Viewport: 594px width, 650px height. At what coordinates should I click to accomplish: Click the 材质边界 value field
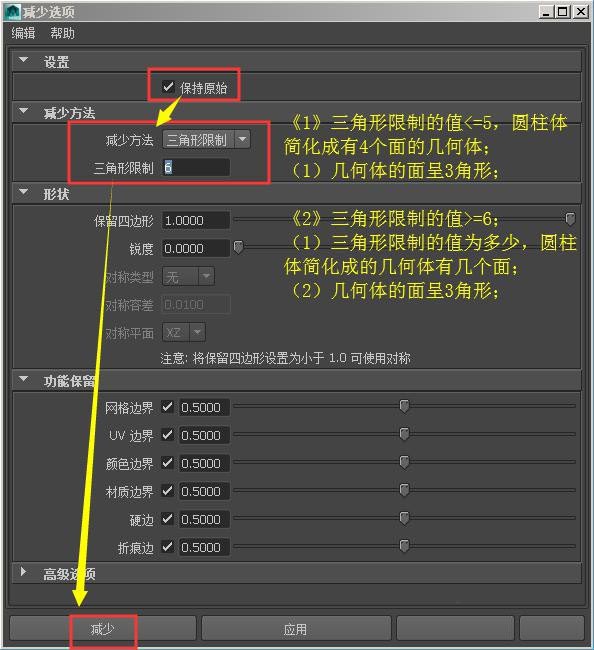click(x=204, y=492)
